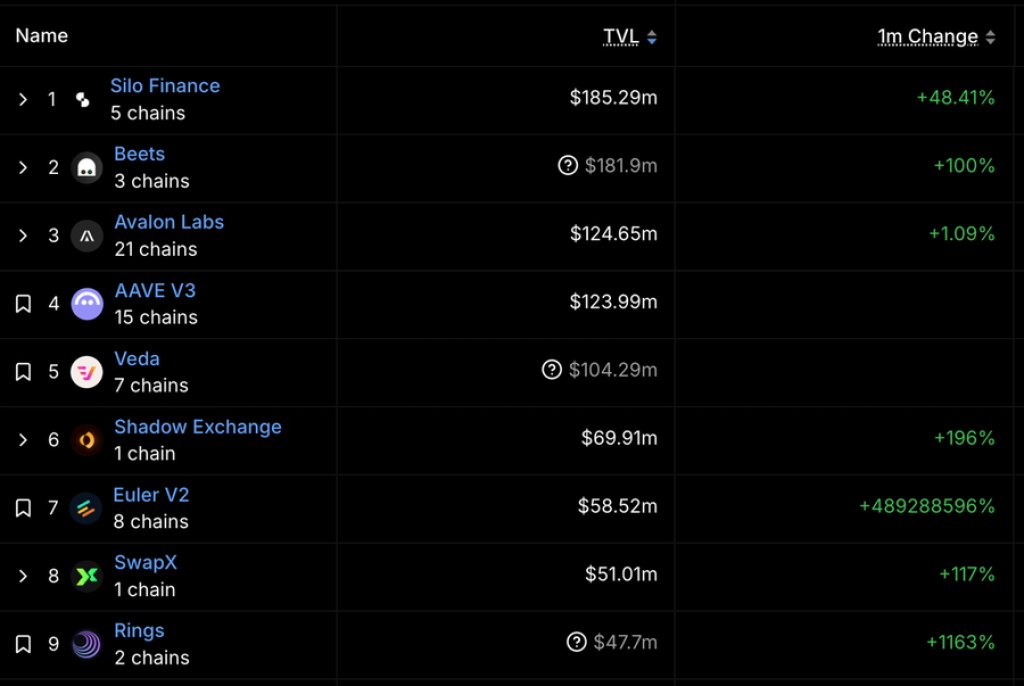Viewport: 1024px width, 686px height.
Task: Expand the Avalon Labs row chevron
Action: (23, 236)
